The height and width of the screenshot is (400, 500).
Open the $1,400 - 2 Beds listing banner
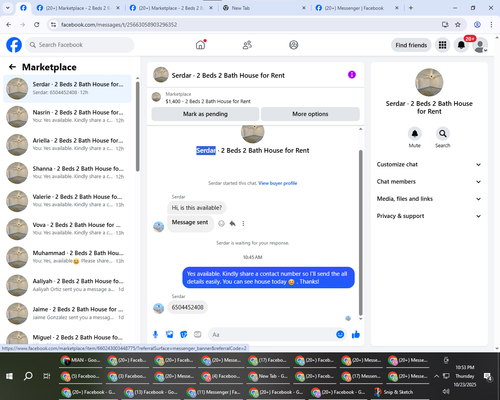(x=256, y=98)
